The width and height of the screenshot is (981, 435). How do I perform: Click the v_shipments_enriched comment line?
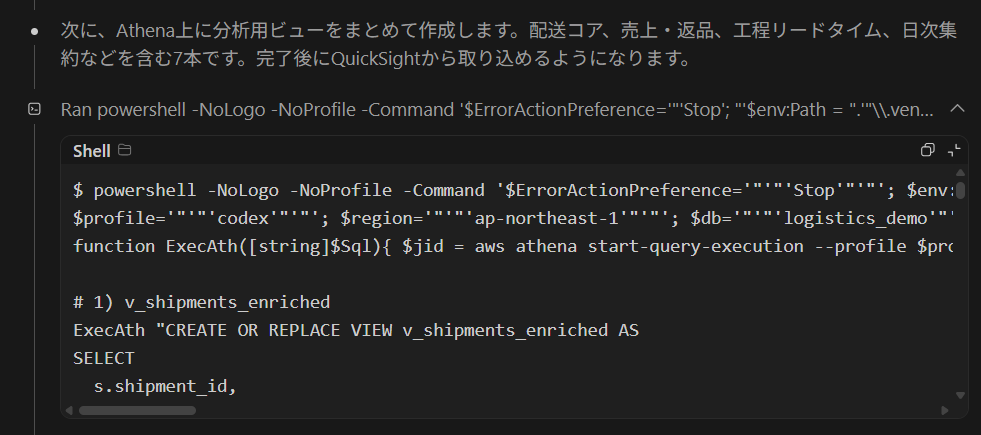[201, 302]
